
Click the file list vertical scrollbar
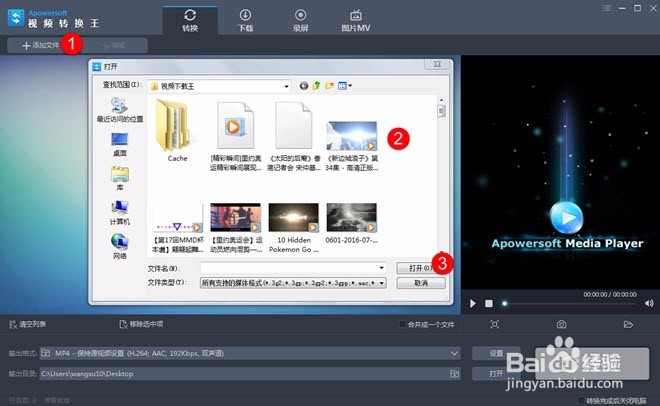click(441, 175)
